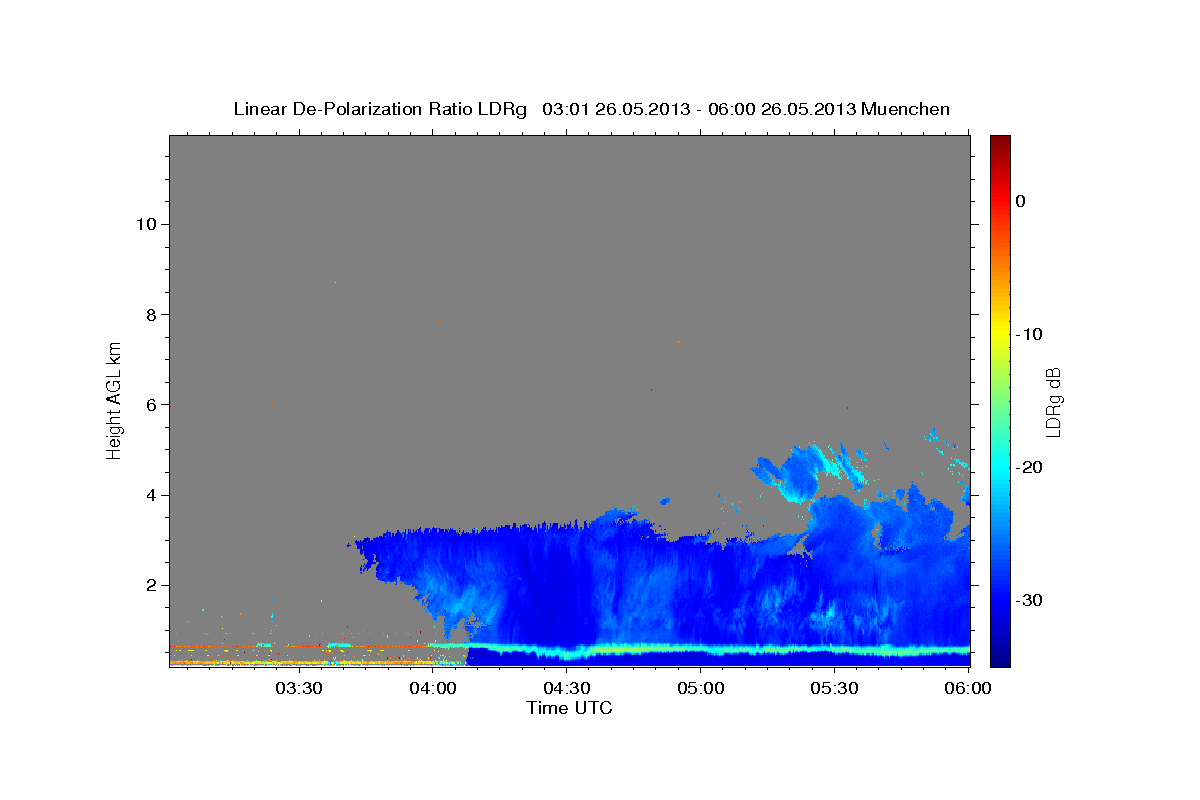The height and width of the screenshot is (800, 1200).
Task: Click height axis label '6'
Action: point(151,405)
